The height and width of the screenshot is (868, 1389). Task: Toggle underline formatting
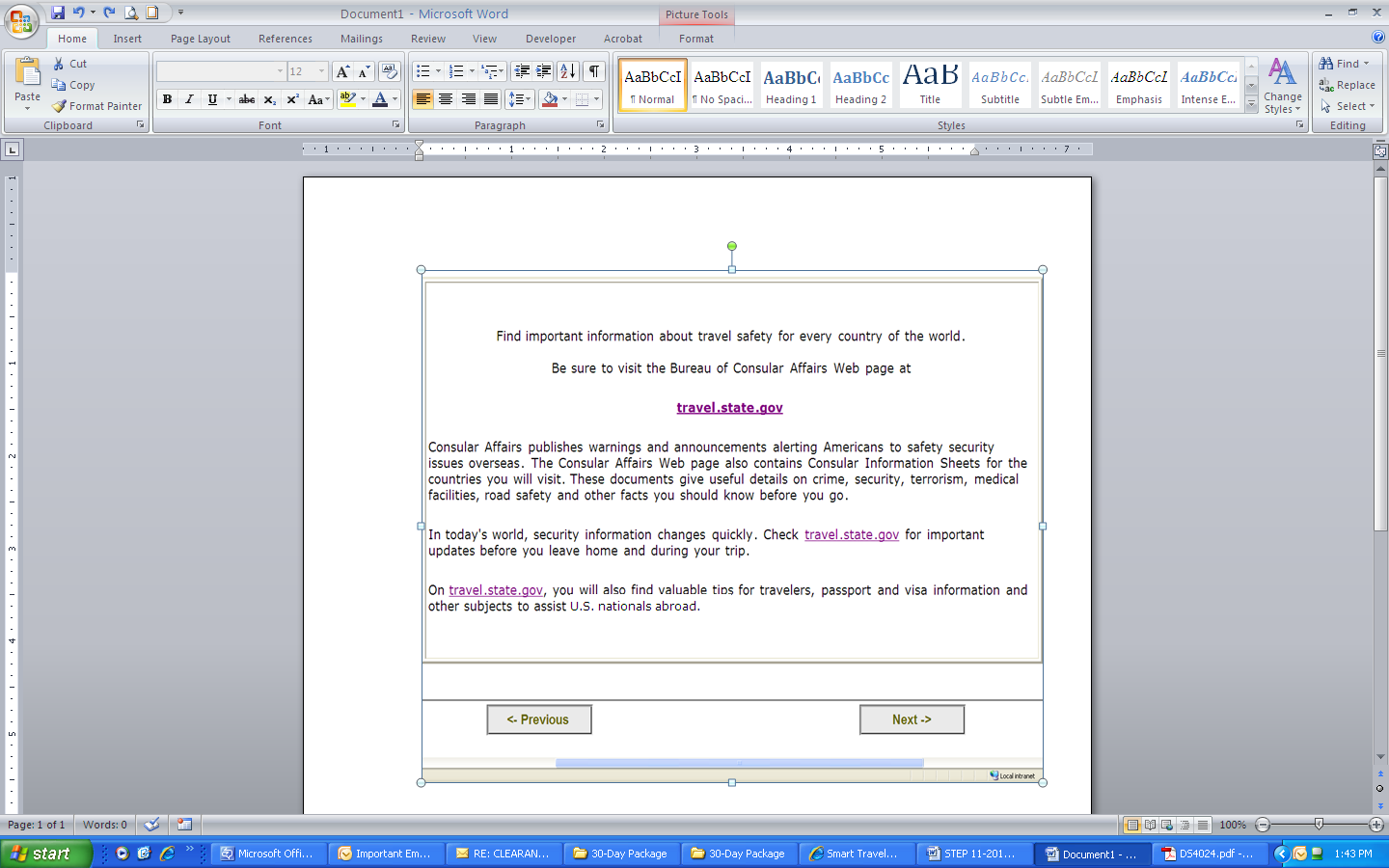pos(212,99)
